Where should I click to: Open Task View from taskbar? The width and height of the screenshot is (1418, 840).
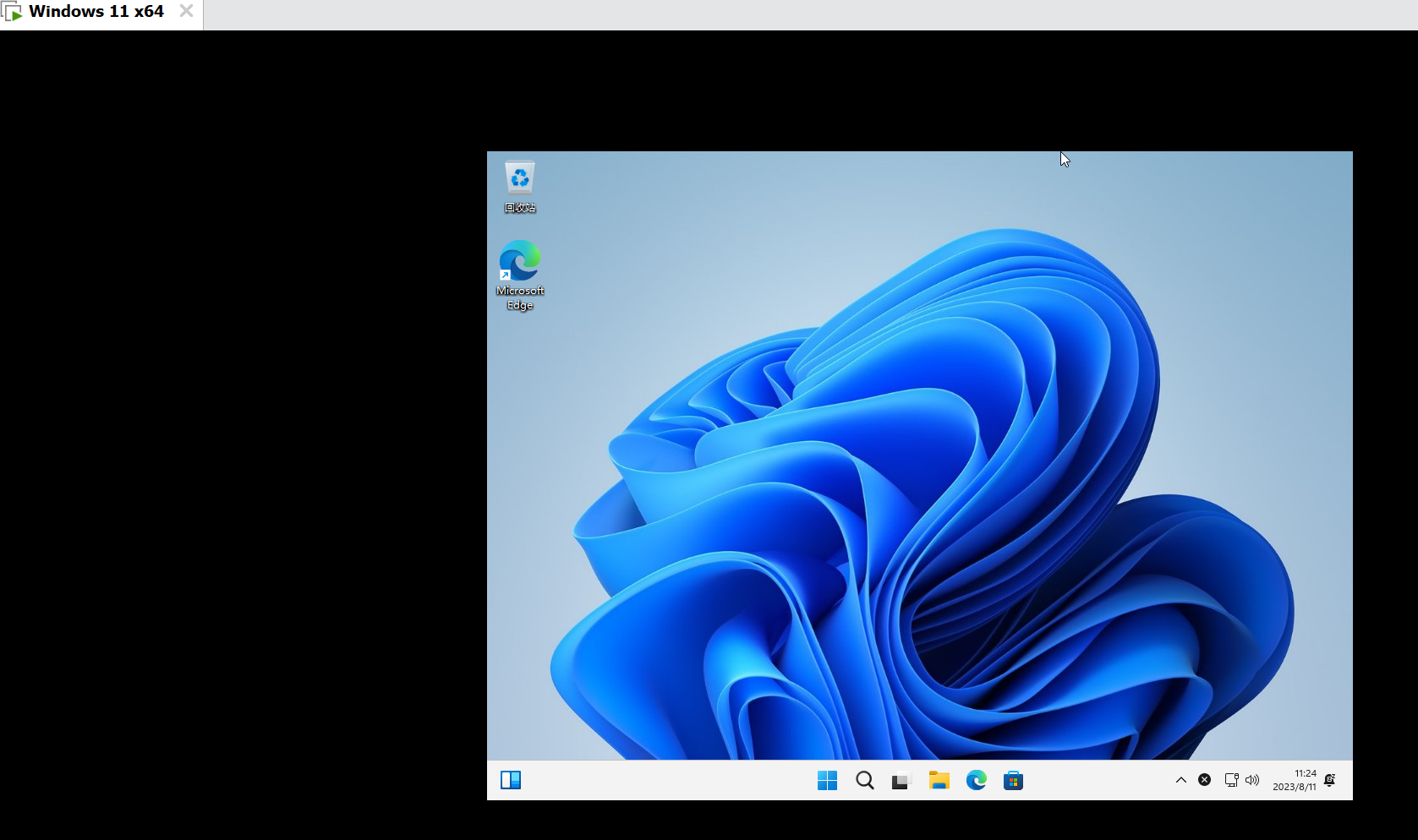[901, 781]
